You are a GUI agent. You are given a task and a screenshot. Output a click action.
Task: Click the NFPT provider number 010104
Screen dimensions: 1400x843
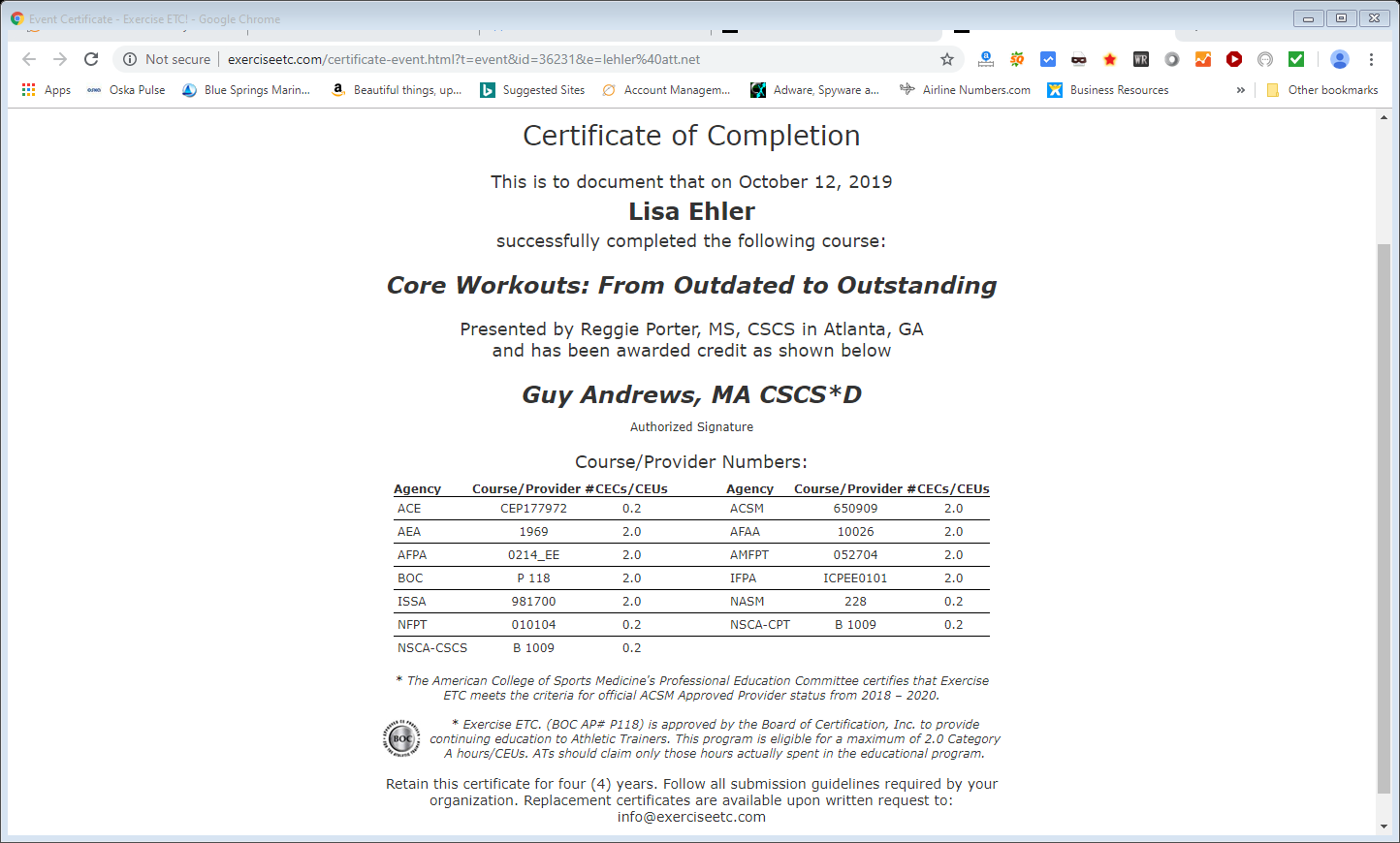coord(533,625)
